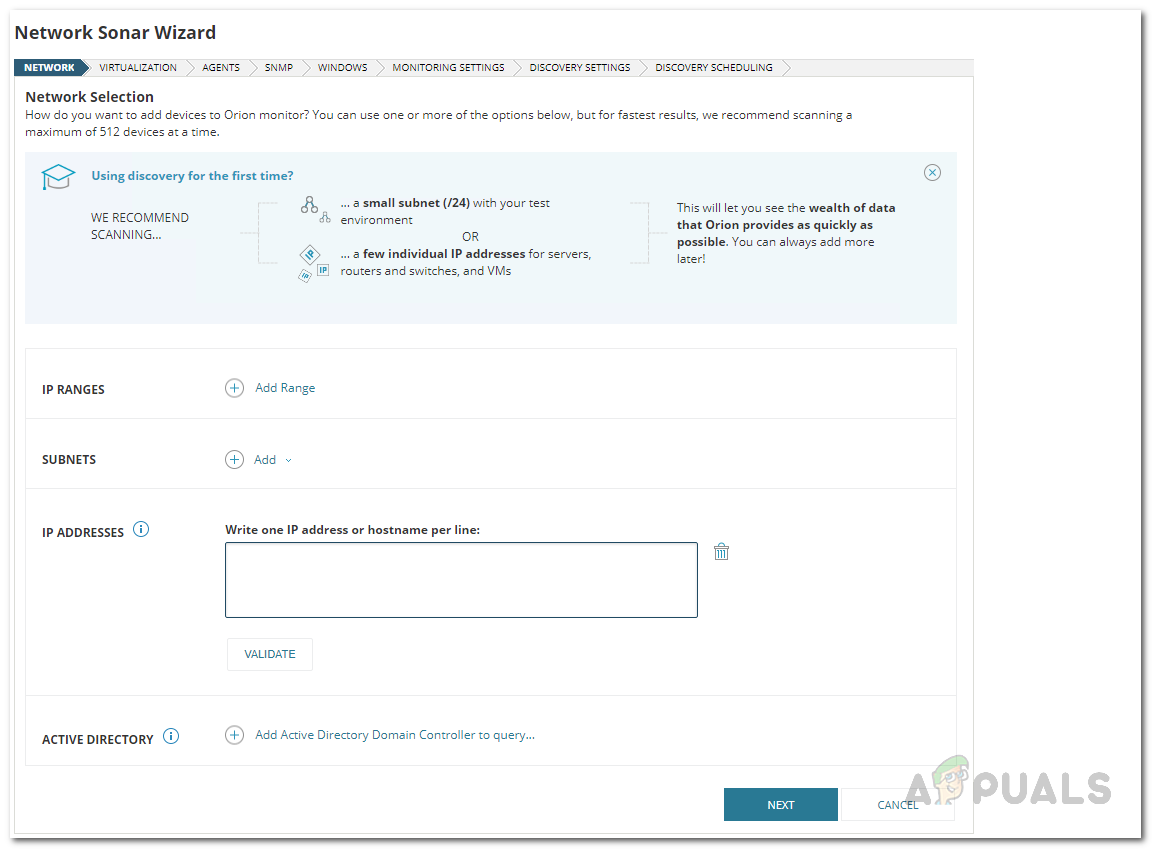The image size is (1152, 849).
Task: Select the Windows wizard step
Action: [x=343, y=68]
